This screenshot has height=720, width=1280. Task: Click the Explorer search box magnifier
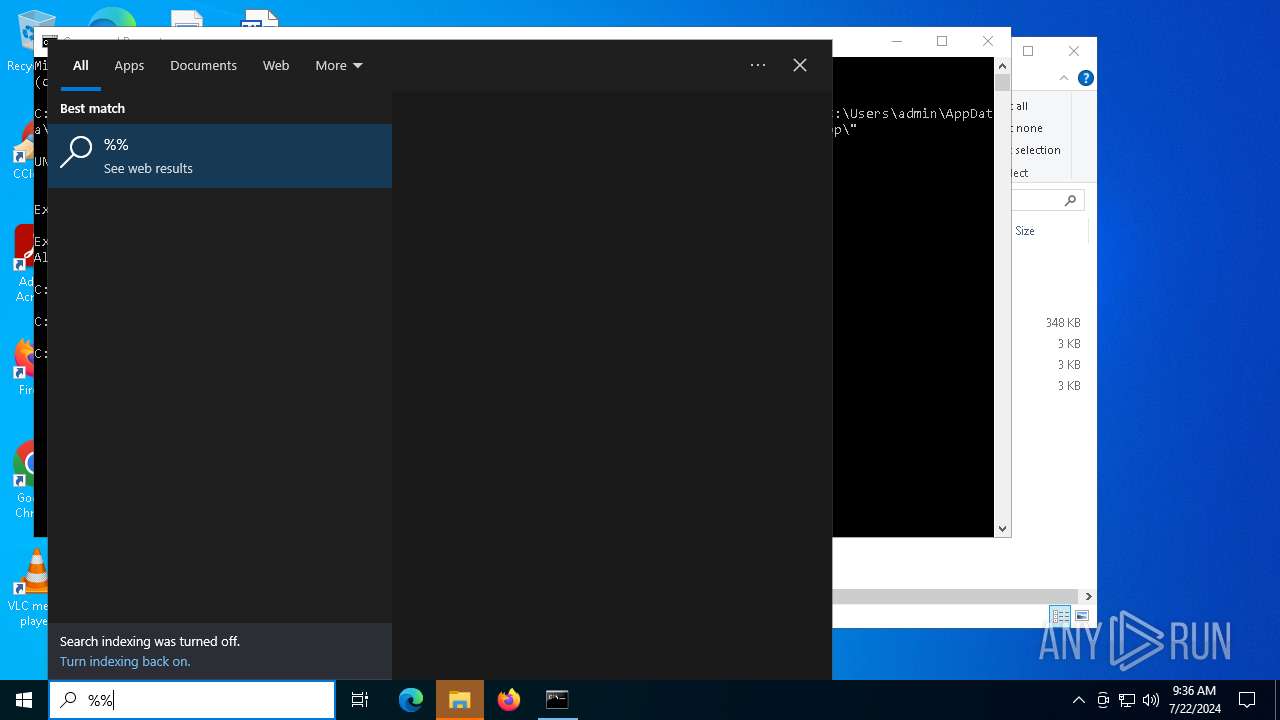[x=1070, y=201]
